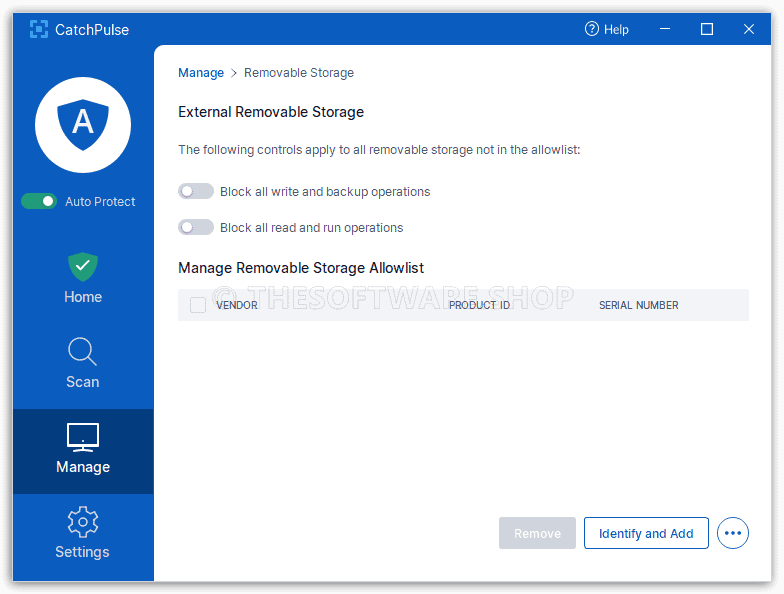This screenshot has height=594, width=784.
Task: Click the CatchPulse logo icon in title bar
Action: point(38,30)
